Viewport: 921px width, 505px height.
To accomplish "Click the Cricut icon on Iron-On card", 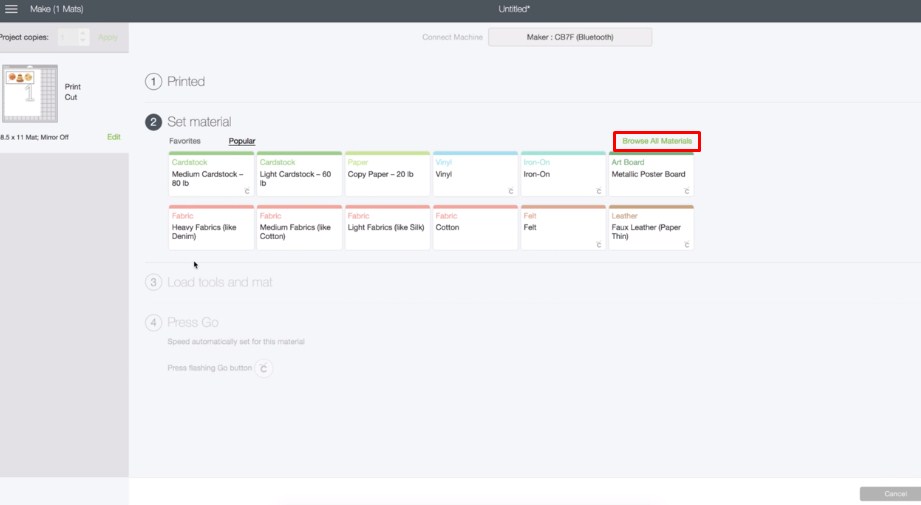I will (599, 191).
